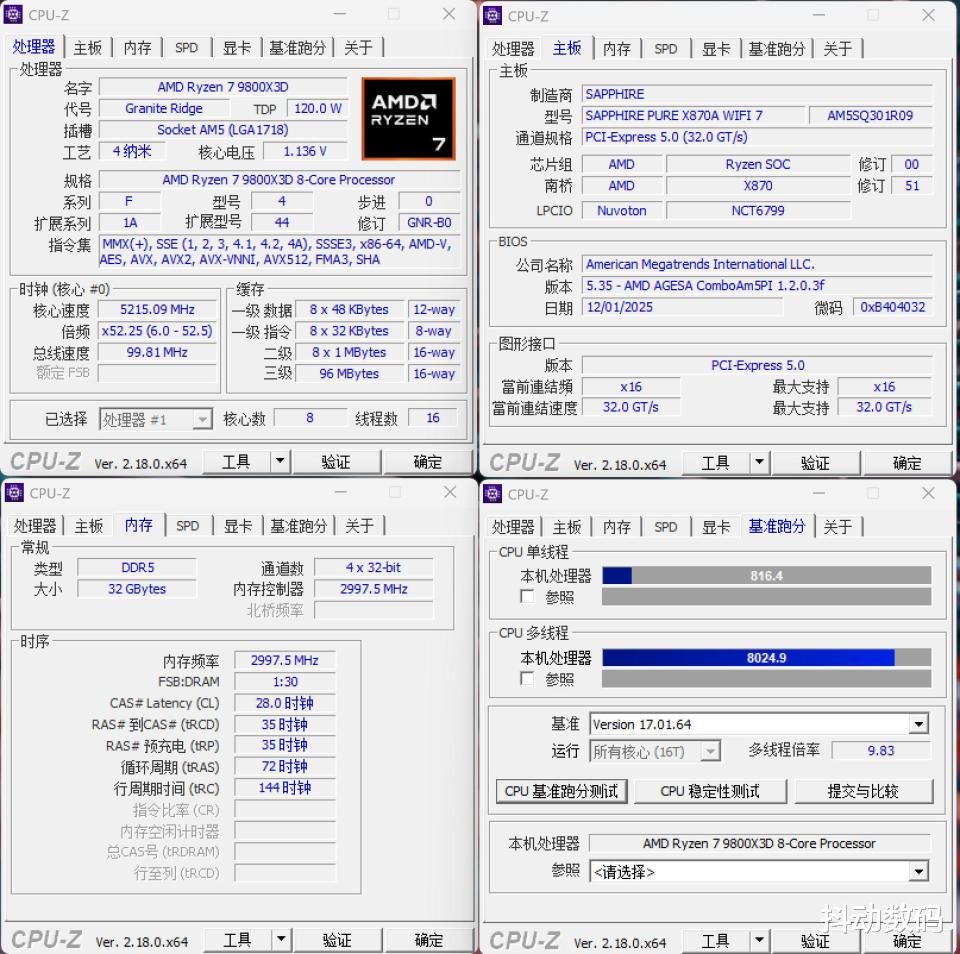
Task: Click the CPU-Z app icon in the memory window title bar
Action: click(x=14, y=493)
